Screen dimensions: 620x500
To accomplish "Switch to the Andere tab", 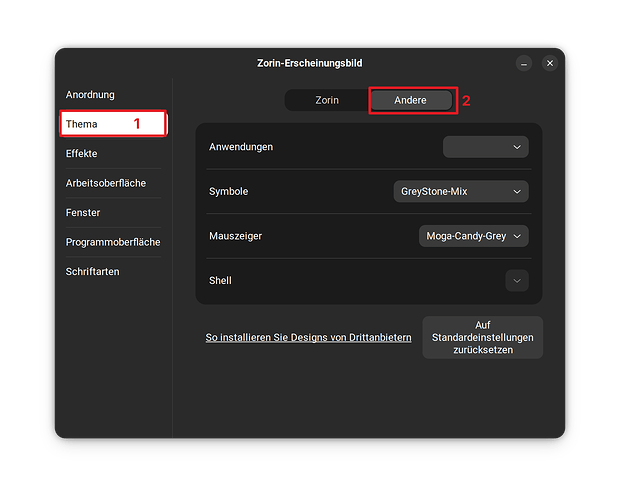I will (410, 100).
